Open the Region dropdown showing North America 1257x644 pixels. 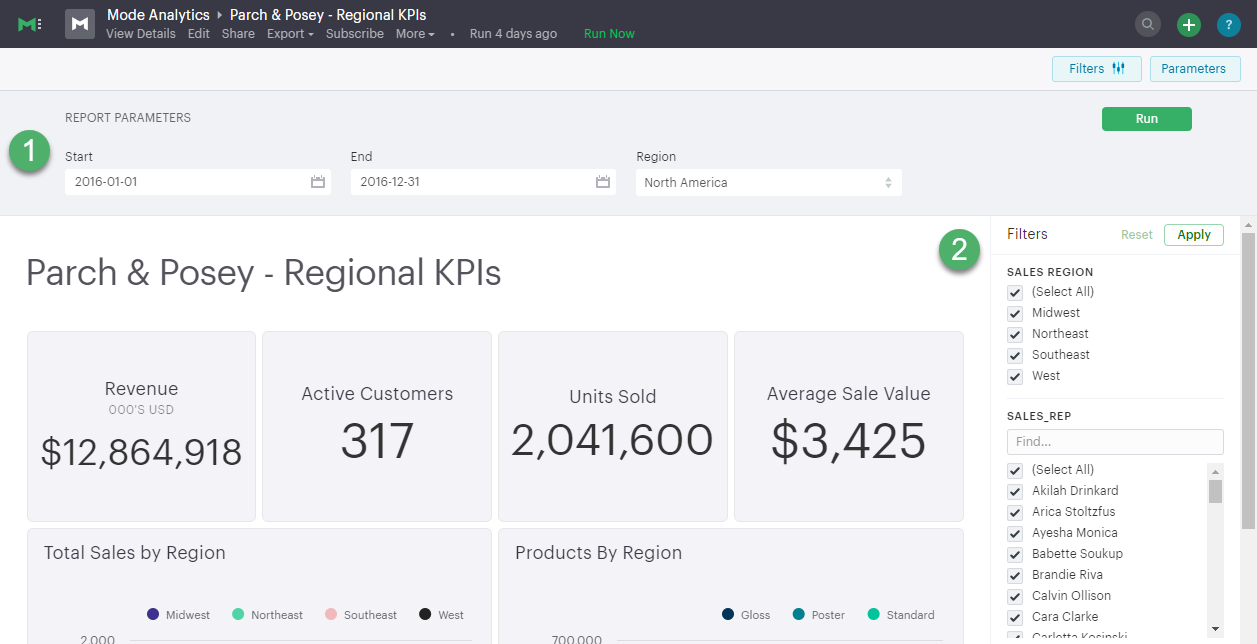pyautogui.click(x=768, y=183)
